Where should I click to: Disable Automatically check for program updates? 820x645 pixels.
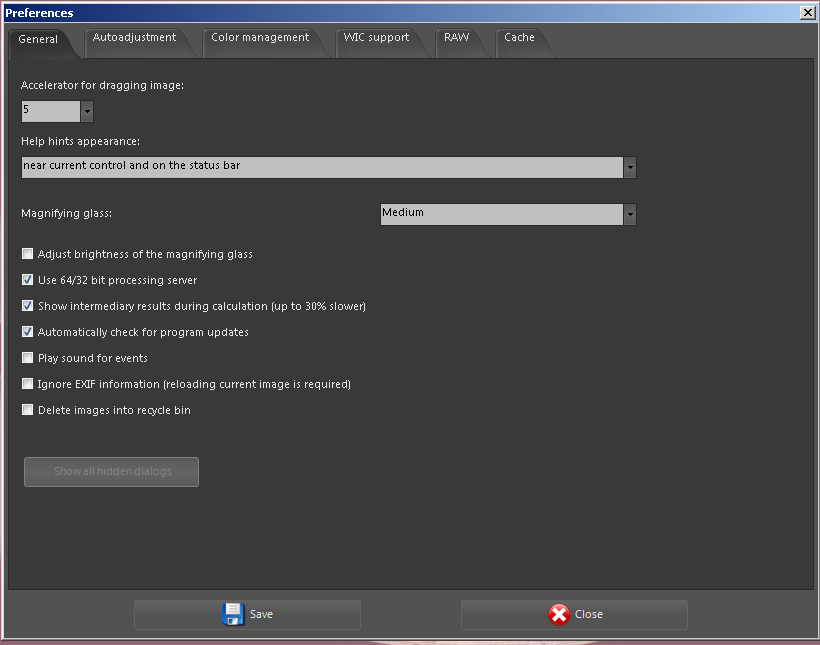27,332
